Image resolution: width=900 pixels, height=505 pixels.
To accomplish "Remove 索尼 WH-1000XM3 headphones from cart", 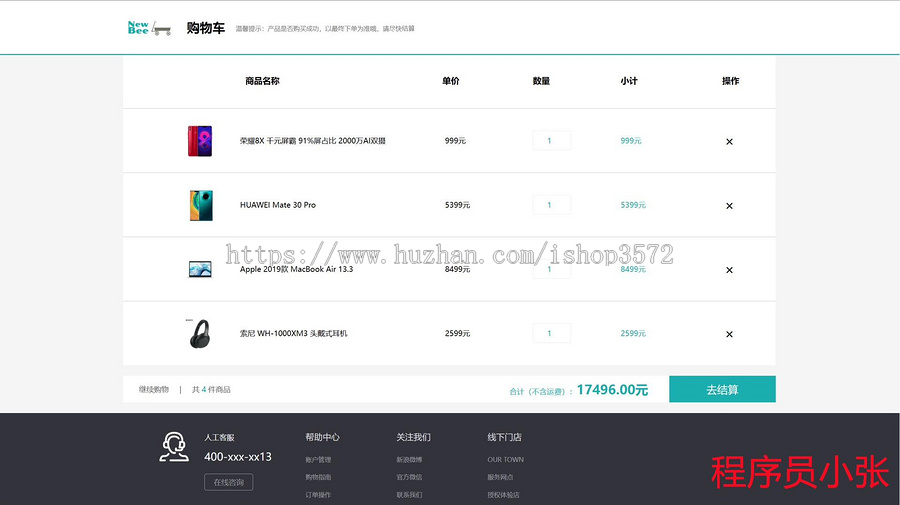I will tap(729, 335).
